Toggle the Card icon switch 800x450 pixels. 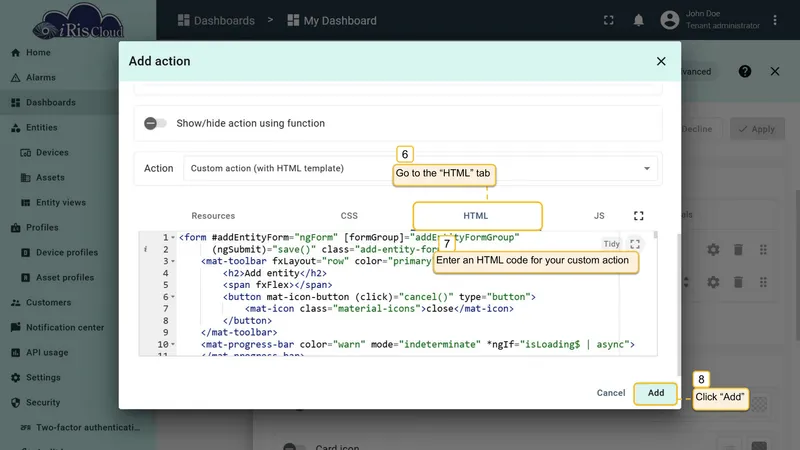click(293, 446)
